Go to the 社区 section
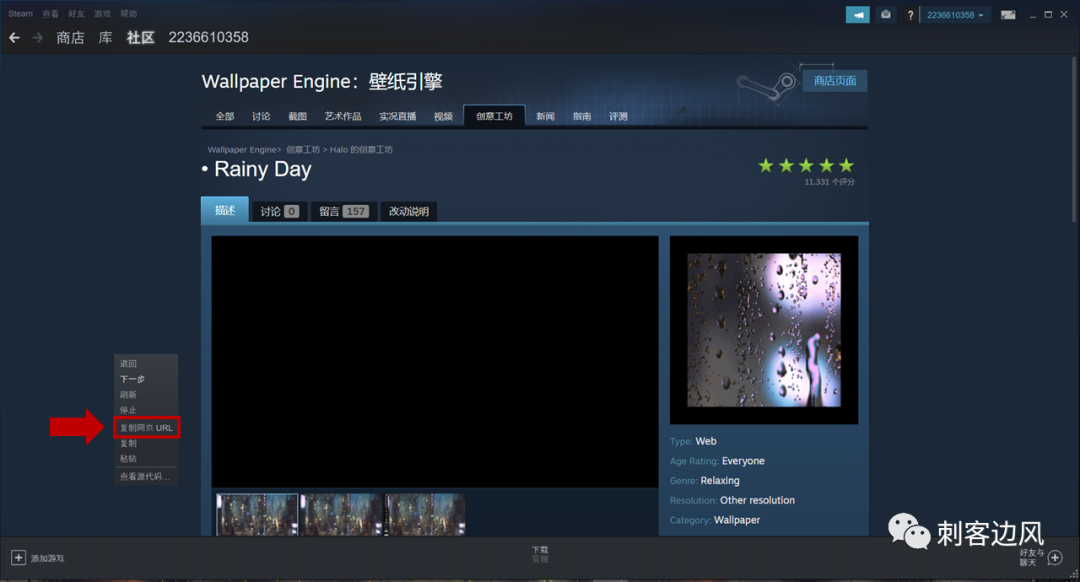The image size is (1080, 582). coord(141,38)
